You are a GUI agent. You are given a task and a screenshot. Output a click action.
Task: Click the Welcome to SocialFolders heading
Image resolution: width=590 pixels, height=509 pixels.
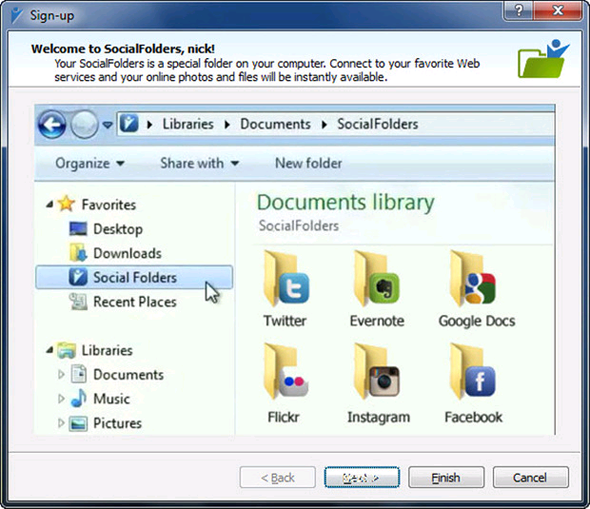[123, 49]
